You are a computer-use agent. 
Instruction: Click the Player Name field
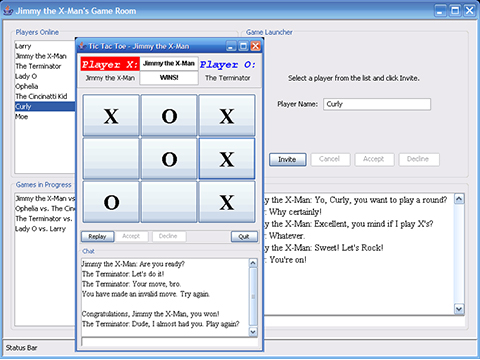[x=377, y=104]
